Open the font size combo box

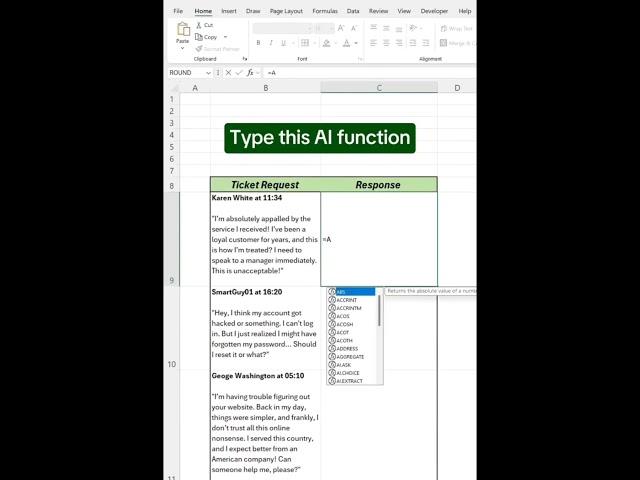pyautogui.click(x=324, y=28)
